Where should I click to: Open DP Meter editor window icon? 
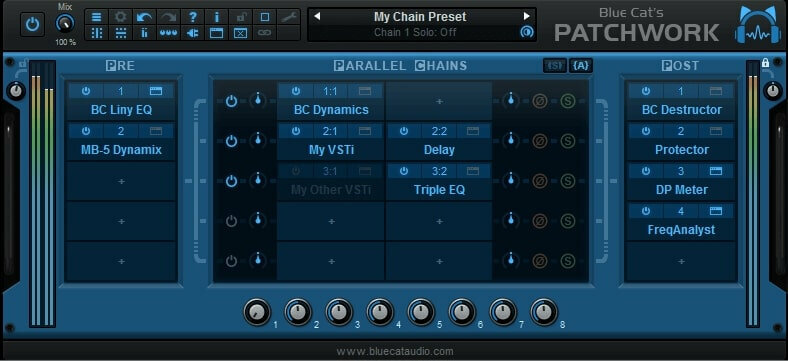coord(716,171)
